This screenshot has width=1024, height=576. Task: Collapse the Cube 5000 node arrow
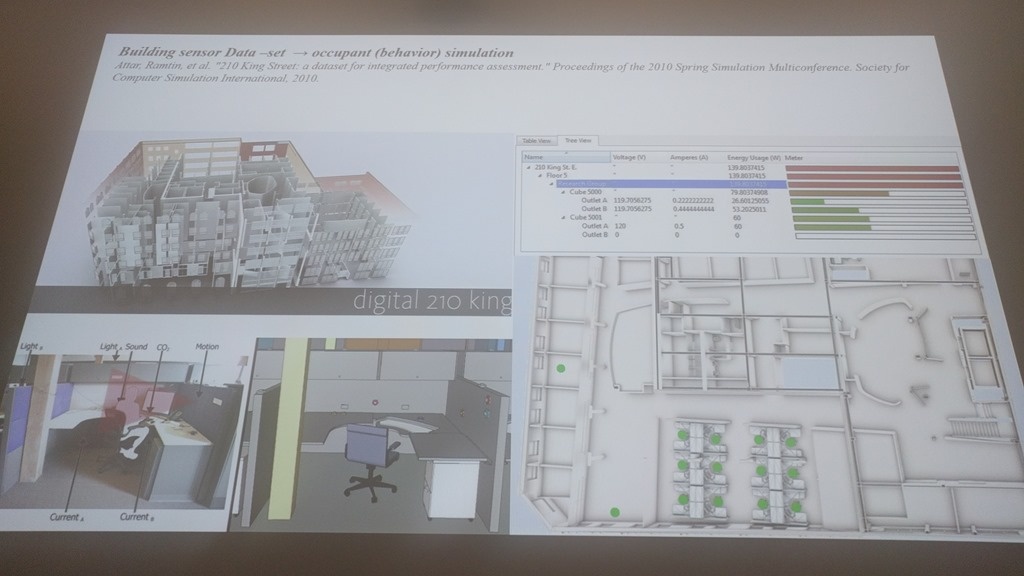(x=561, y=192)
